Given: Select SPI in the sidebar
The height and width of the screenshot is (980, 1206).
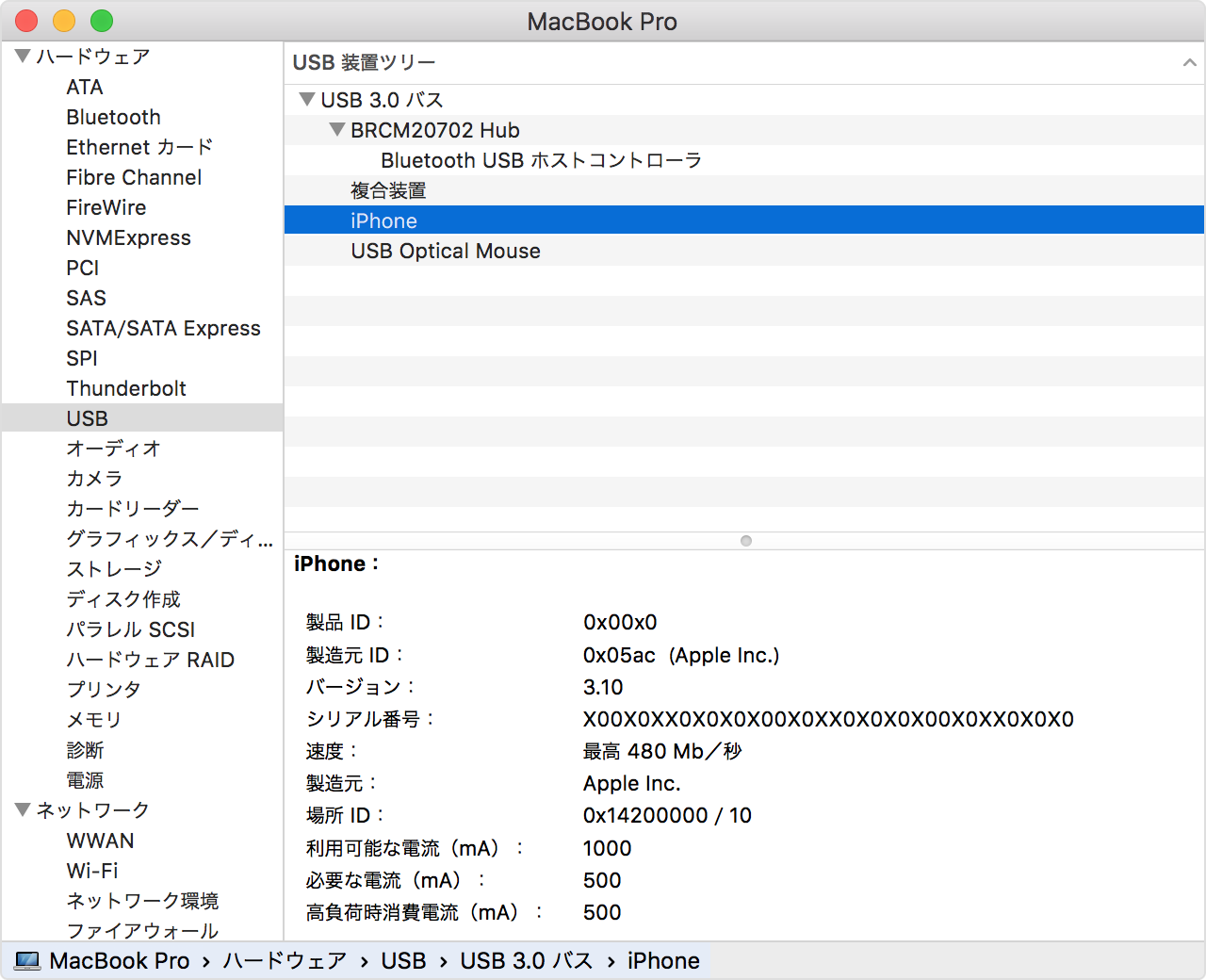Looking at the screenshot, I should (x=82, y=358).
